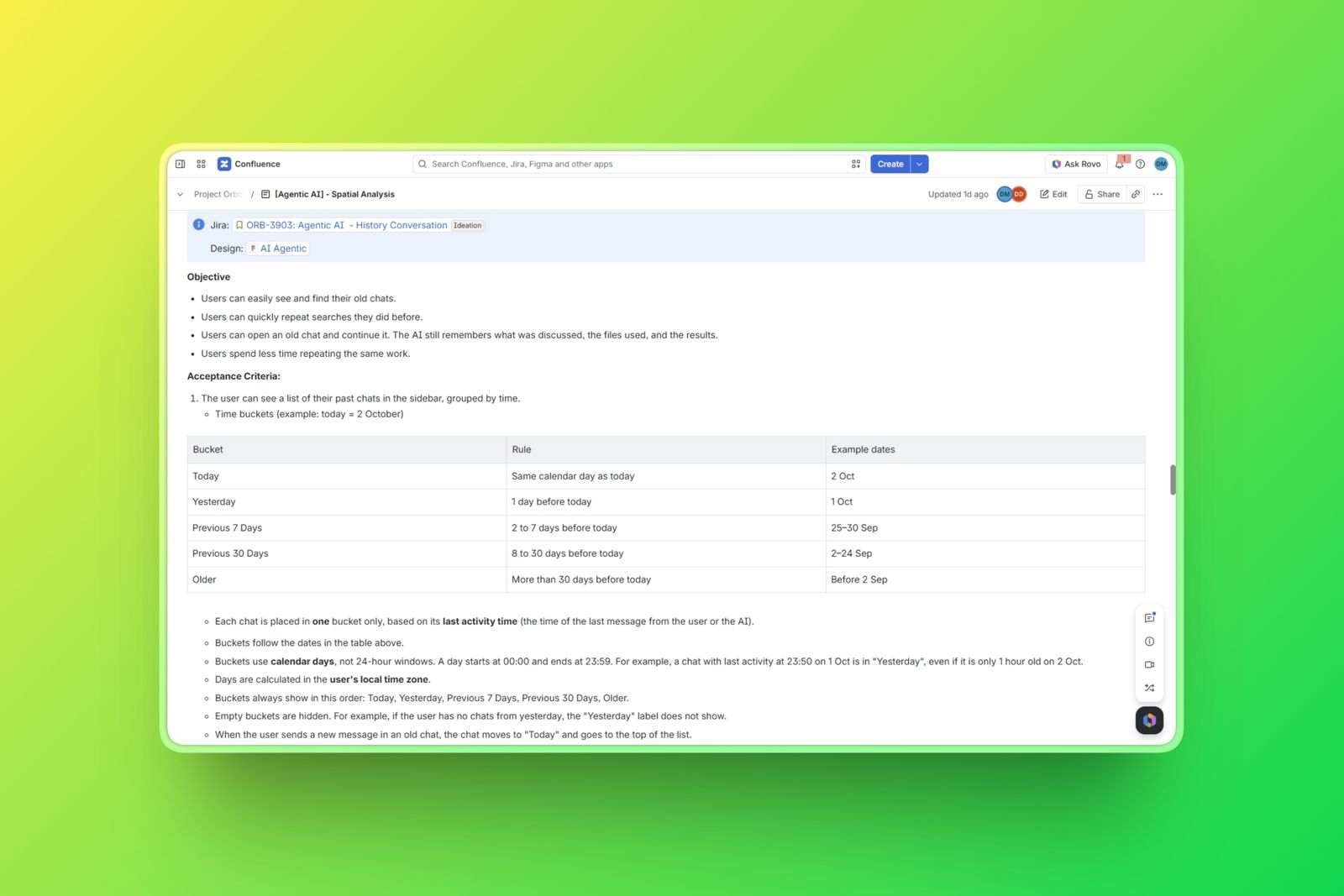
Task: Click the DD contributor avatar
Action: [x=1019, y=194]
